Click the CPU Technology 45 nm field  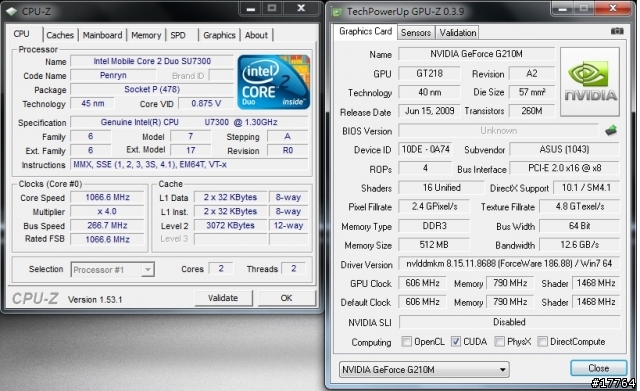[x=93, y=104]
